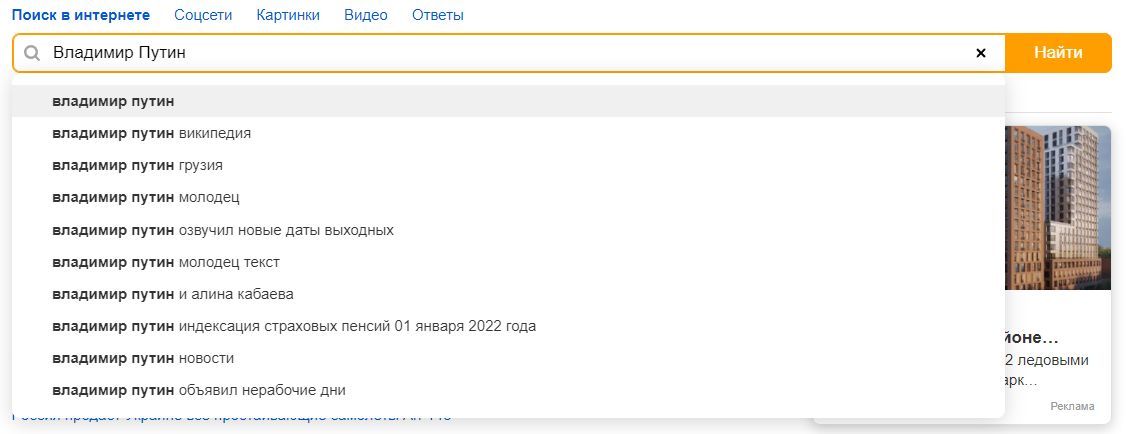1130x434 pixels.
Task: Pick suggestion владимир путин грузия
Action: [137, 165]
